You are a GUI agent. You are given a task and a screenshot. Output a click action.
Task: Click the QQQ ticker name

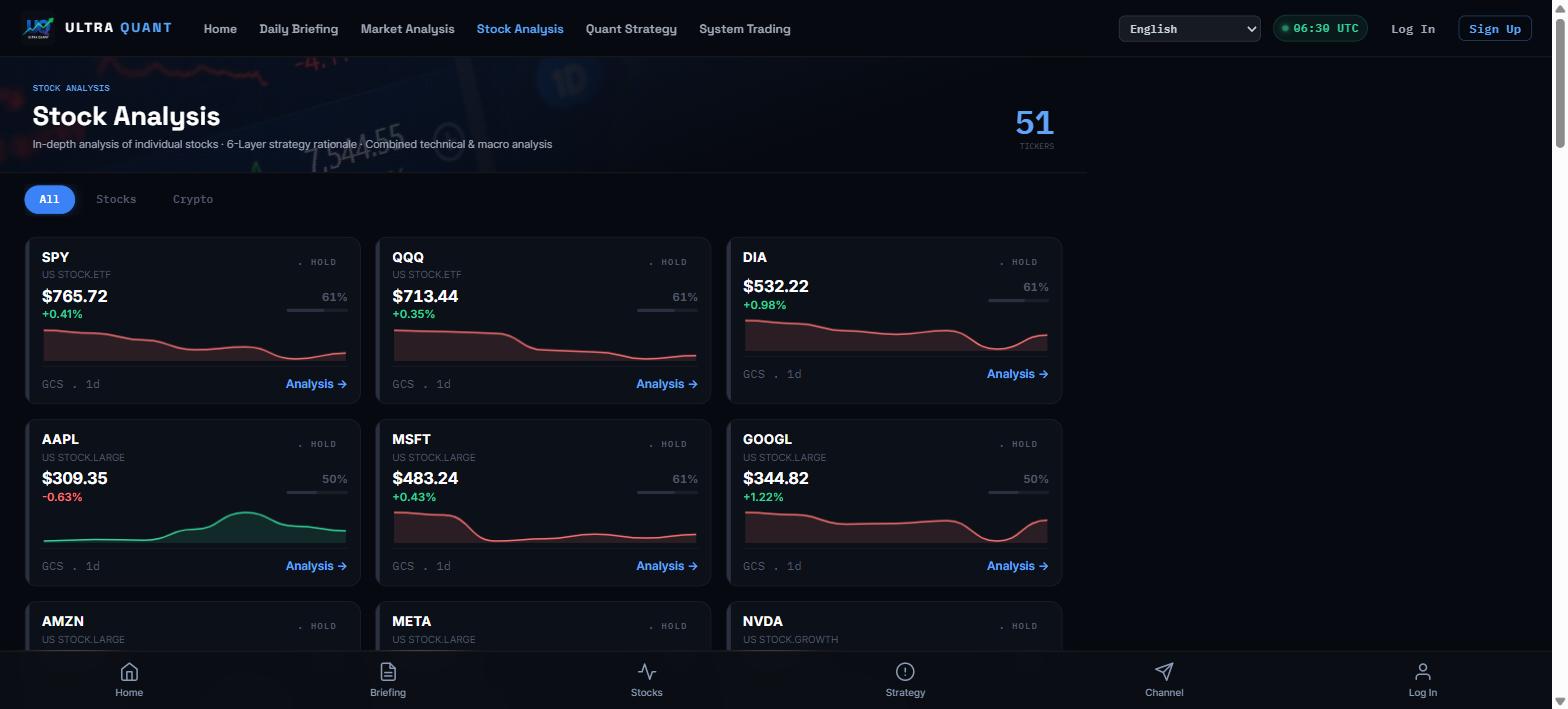pyautogui.click(x=408, y=257)
